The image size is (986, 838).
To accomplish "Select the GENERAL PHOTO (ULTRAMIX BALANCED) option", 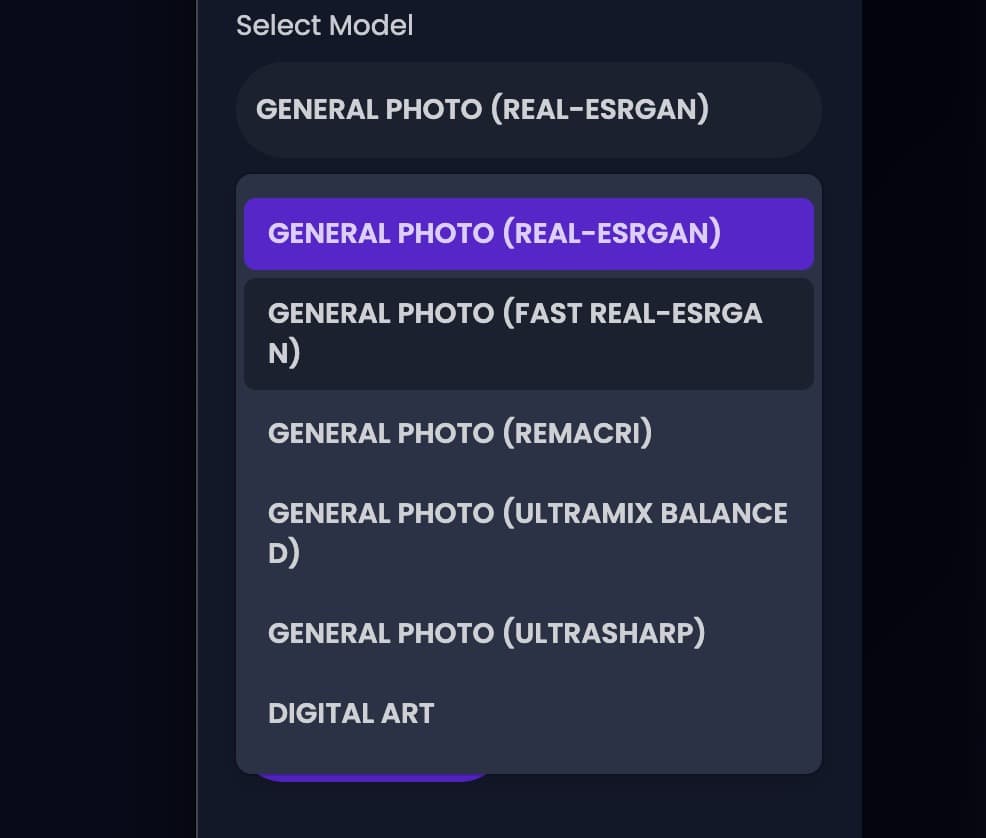I will tap(528, 532).
